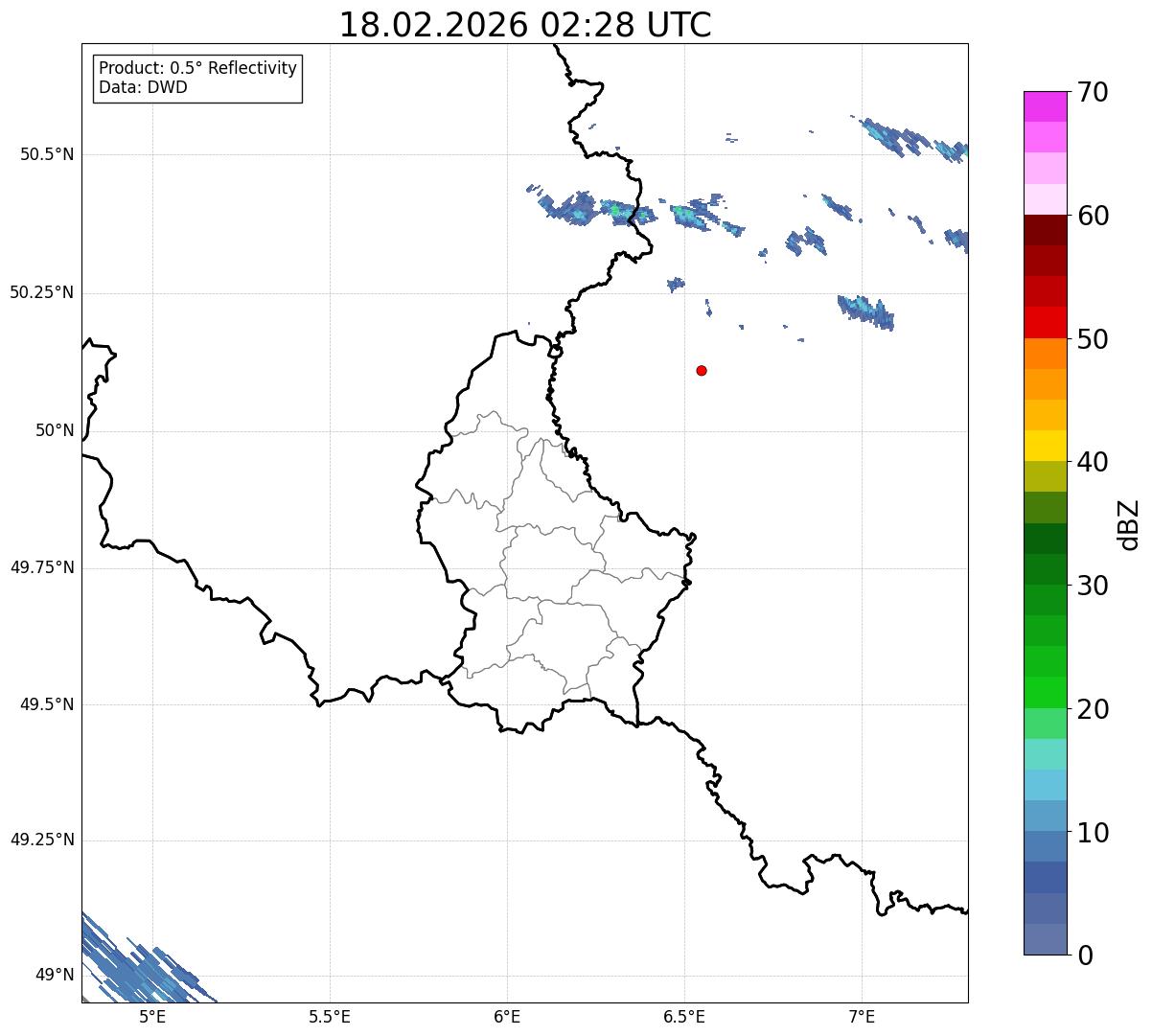Click the 50°N latitude label
This screenshot has height=1036, width=1152.
[55, 430]
